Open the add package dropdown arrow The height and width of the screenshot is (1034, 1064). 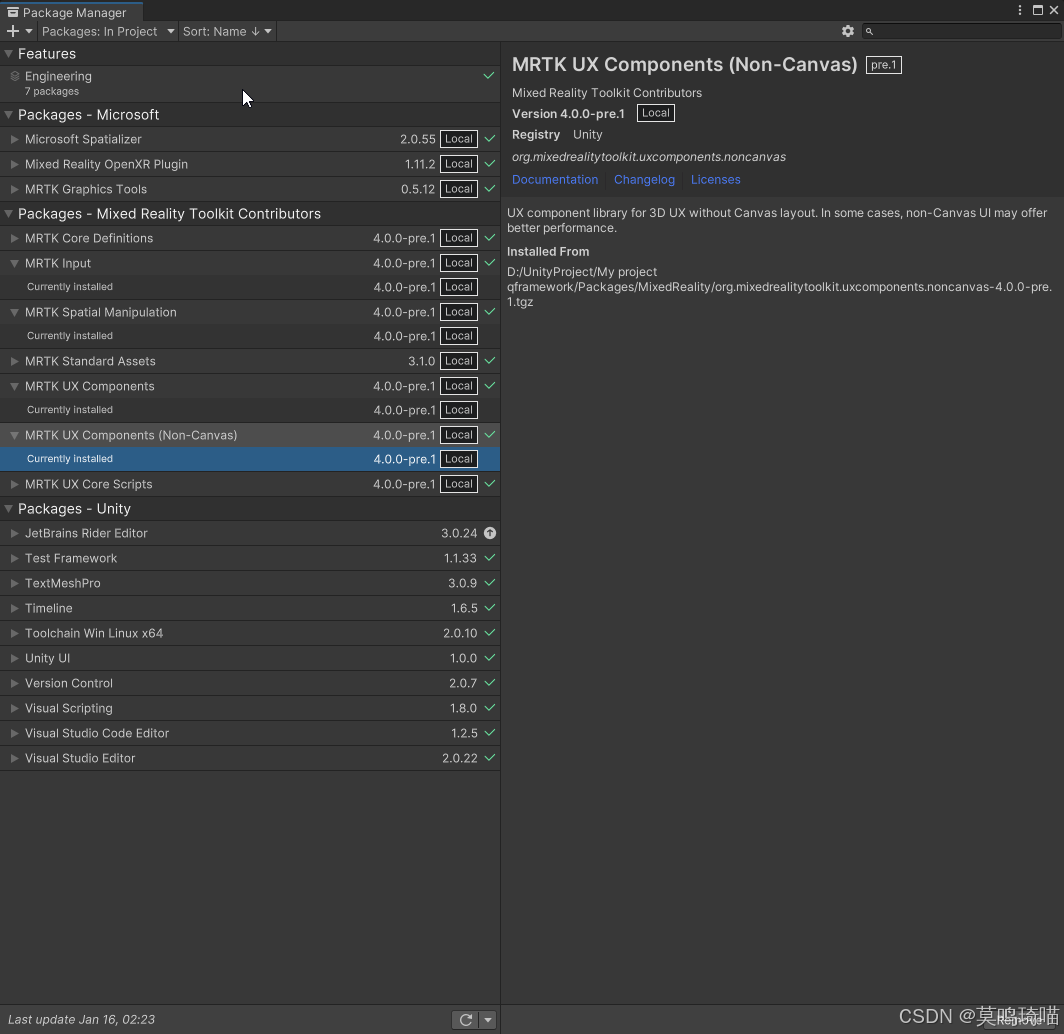[28, 31]
